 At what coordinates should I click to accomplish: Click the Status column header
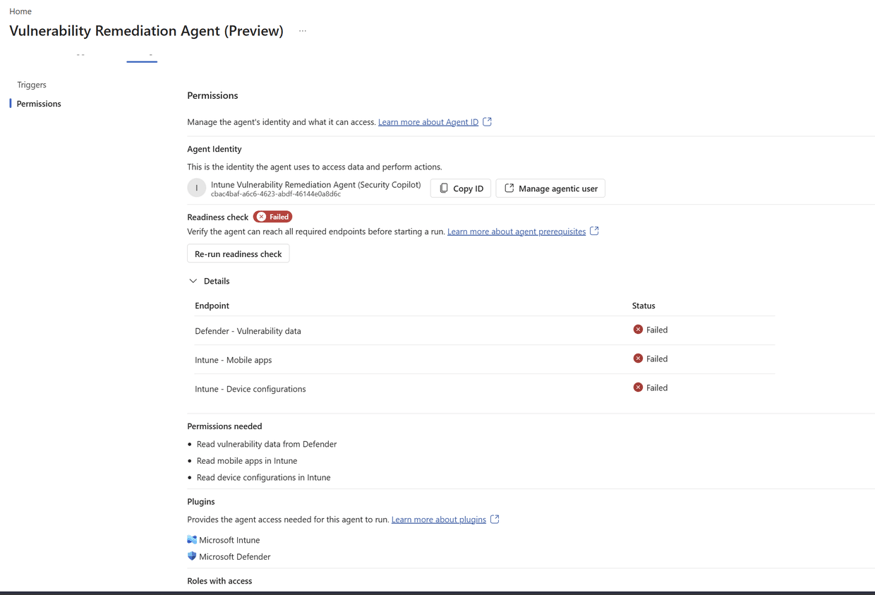click(x=643, y=306)
